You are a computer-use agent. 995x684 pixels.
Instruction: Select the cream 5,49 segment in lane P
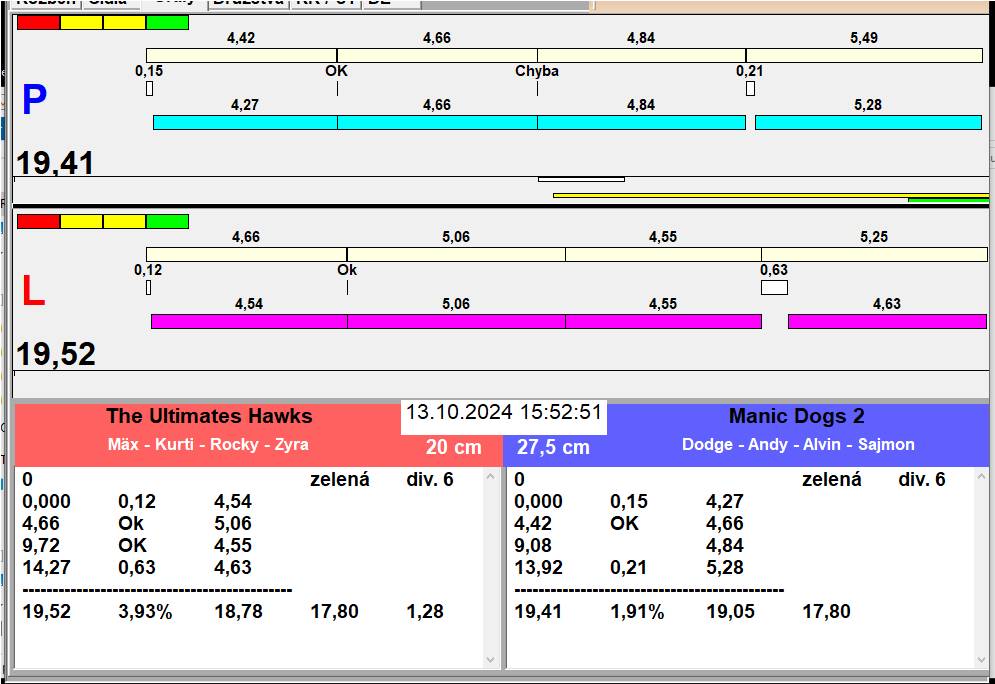pos(864,55)
